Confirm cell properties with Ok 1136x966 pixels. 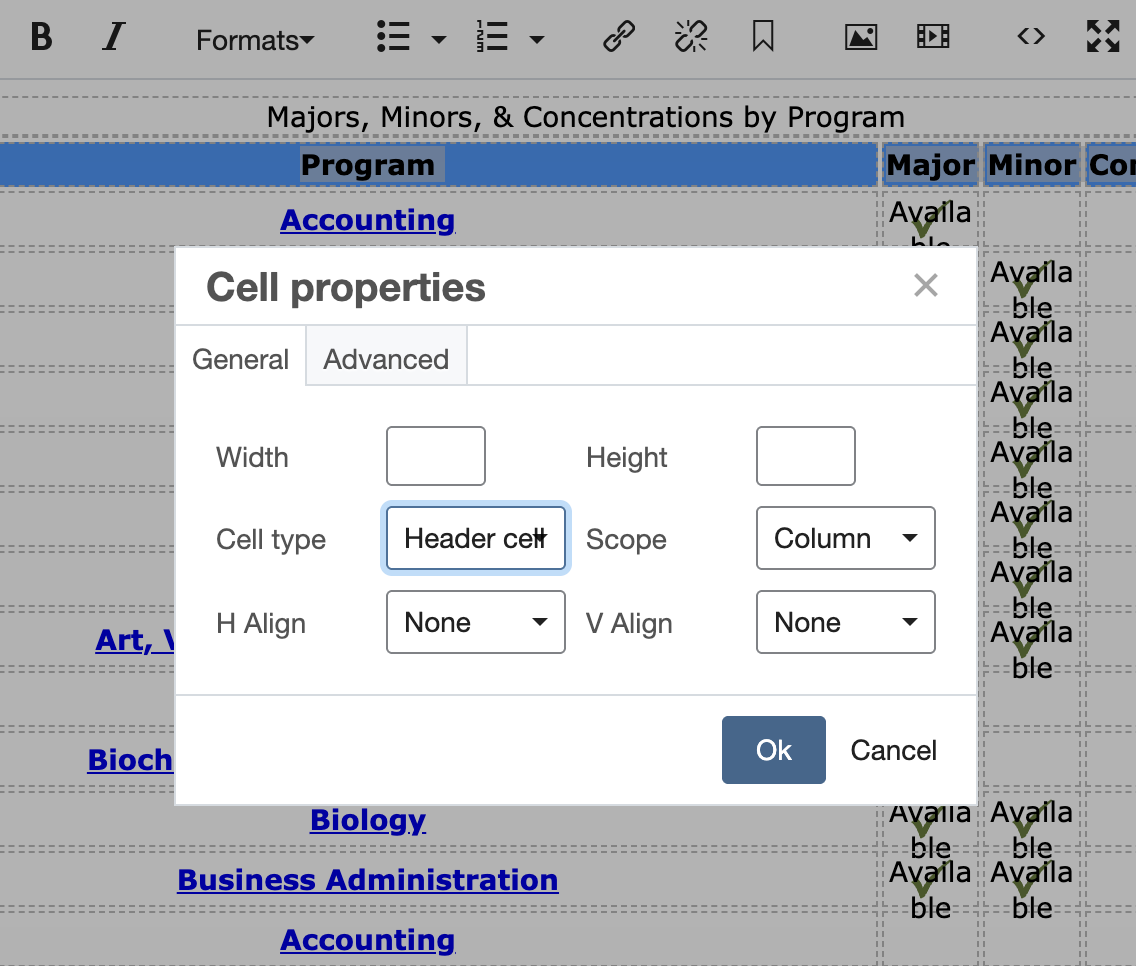[773, 750]
